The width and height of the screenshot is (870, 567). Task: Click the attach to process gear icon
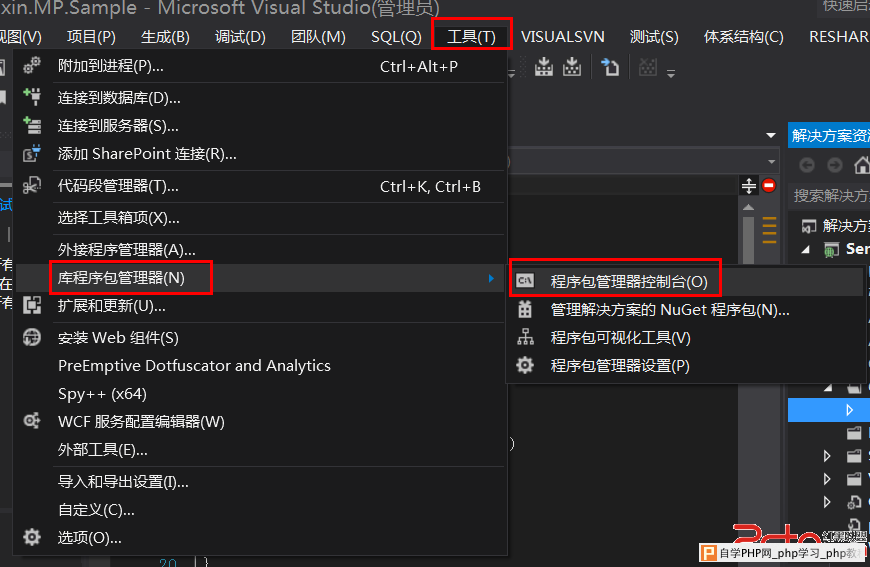click(32, 65)
